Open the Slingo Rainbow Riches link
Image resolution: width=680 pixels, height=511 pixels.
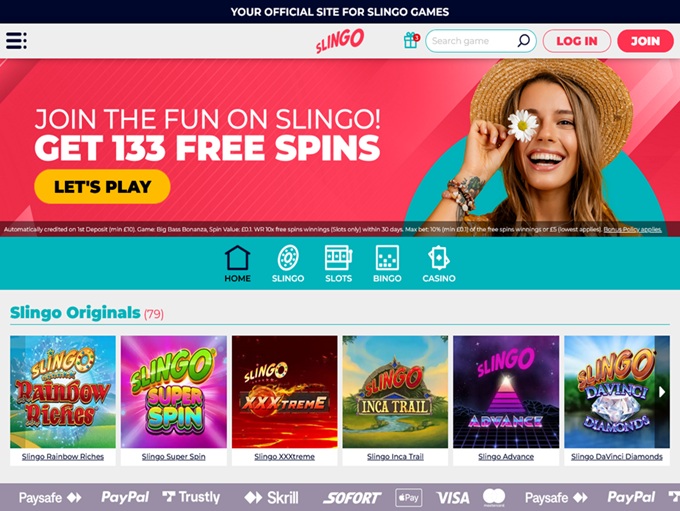[63, 456]
